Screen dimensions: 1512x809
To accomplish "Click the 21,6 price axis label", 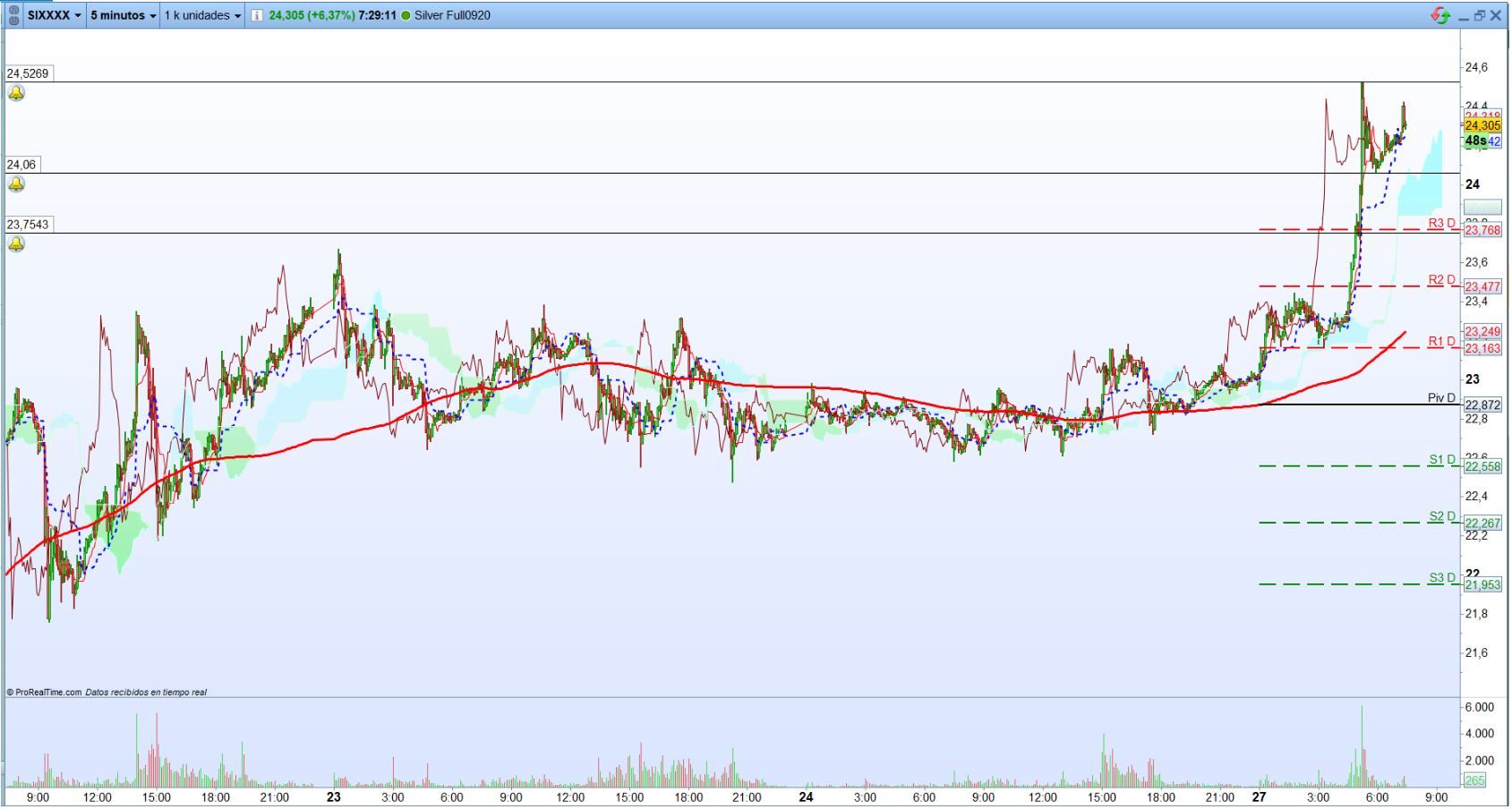I will [1476, 653].
